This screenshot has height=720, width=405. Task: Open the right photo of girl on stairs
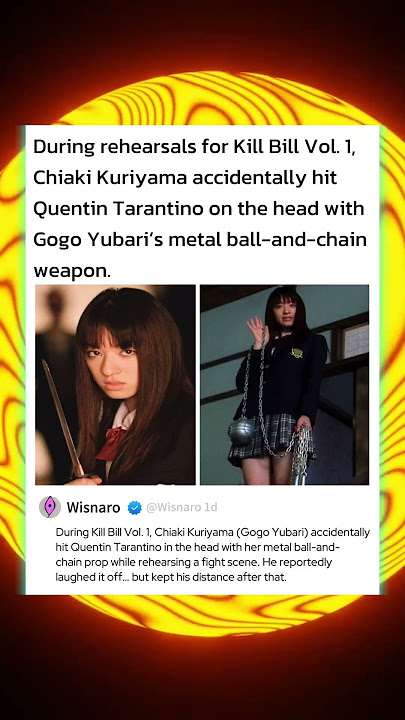[284, 385]
